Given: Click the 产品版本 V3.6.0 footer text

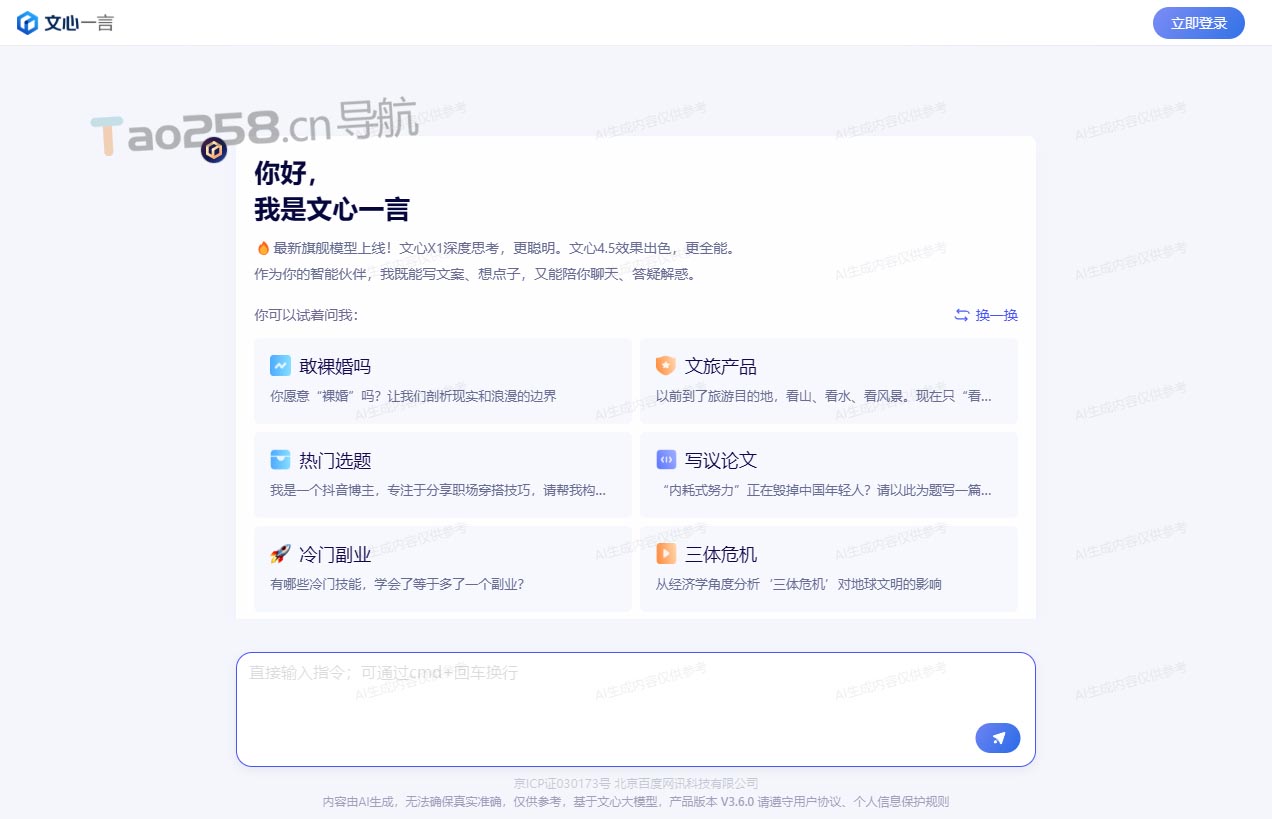Looking at the screenshot, I should (x=710, y=801).
